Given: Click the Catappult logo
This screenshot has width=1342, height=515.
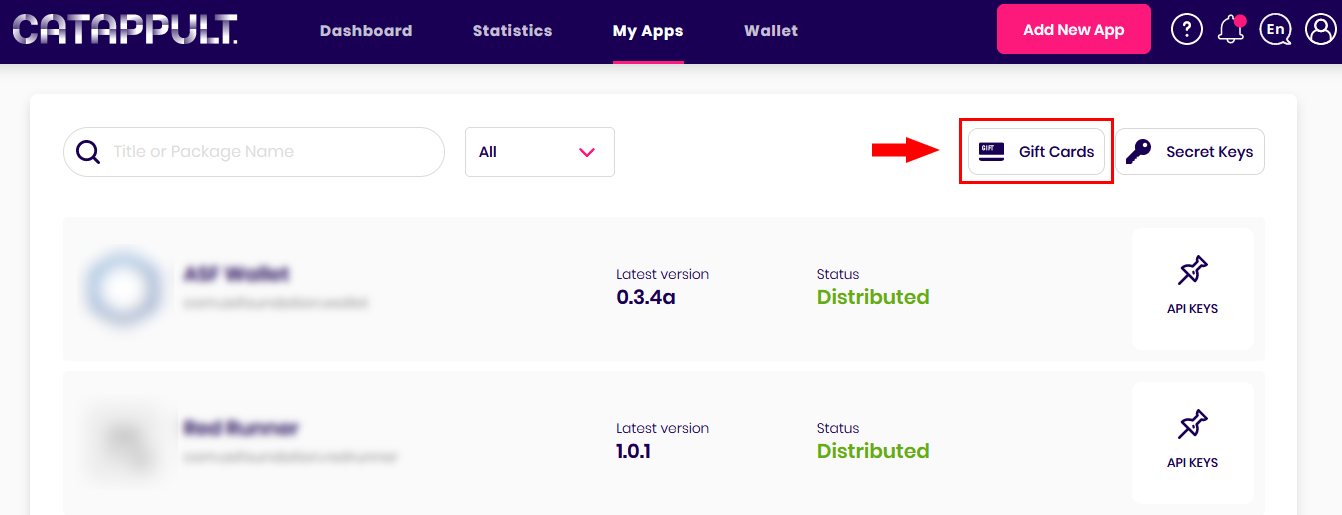Looking at the screenshot, I should 125,30.
